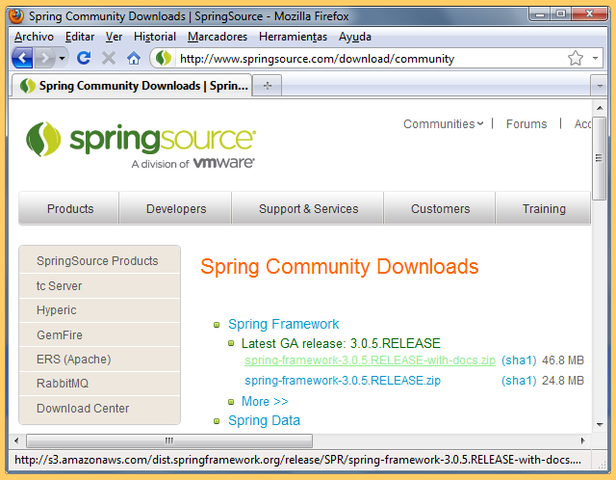
Task: Bookmark this page with the star icon
Action: click(575, 58)
